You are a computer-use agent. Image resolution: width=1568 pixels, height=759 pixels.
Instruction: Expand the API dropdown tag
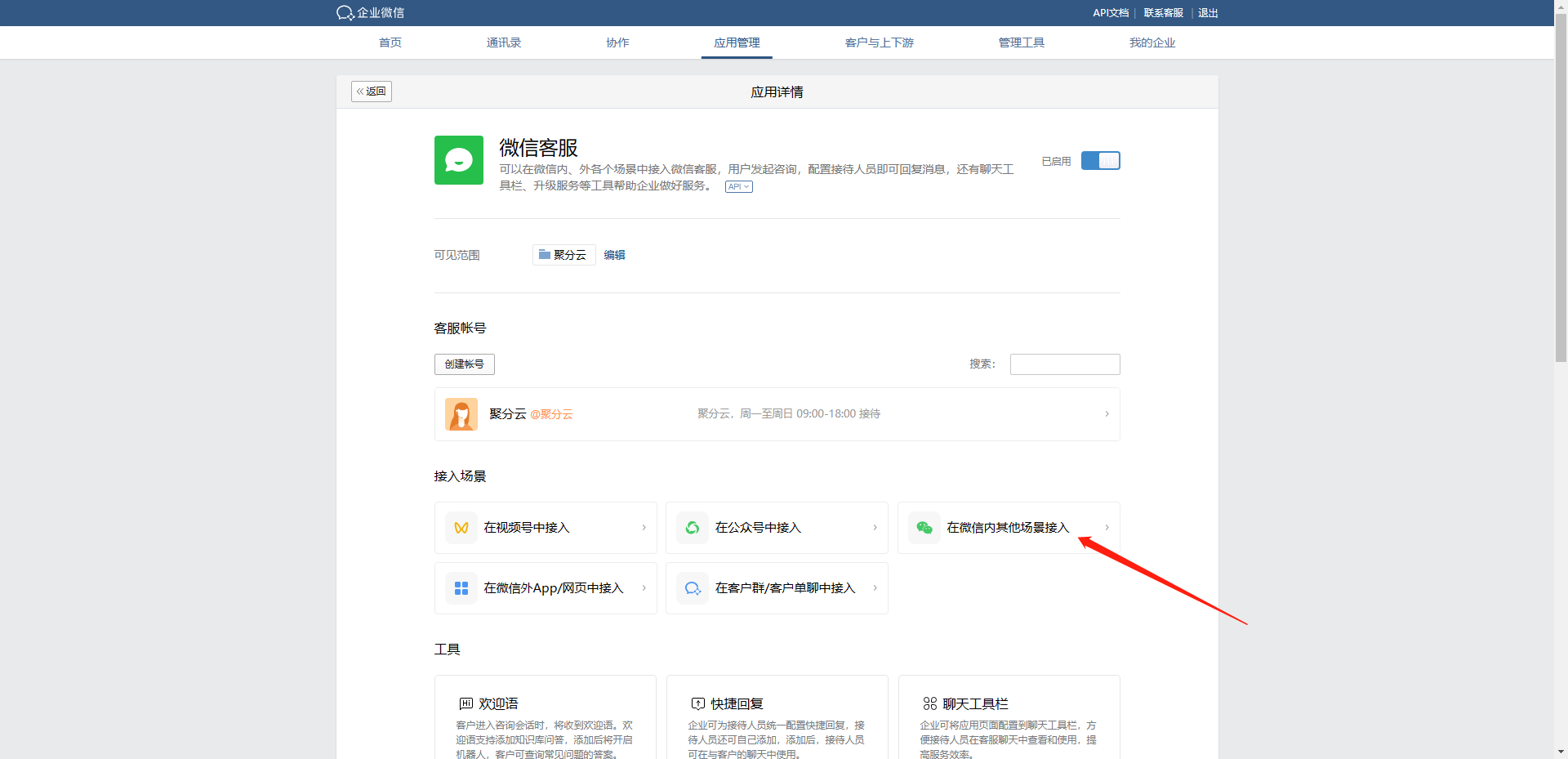click(x=738, y=187)
